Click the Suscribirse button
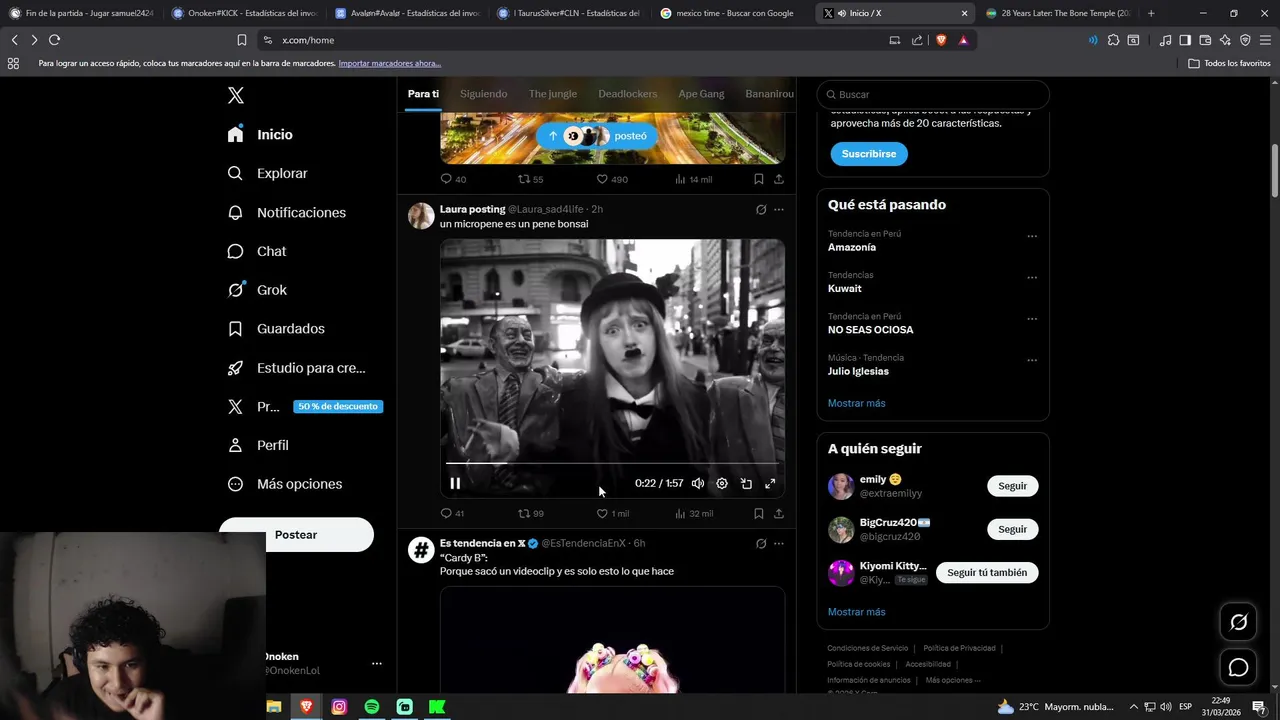Viewport: 1280px width, 720px height. click(869, 154)
